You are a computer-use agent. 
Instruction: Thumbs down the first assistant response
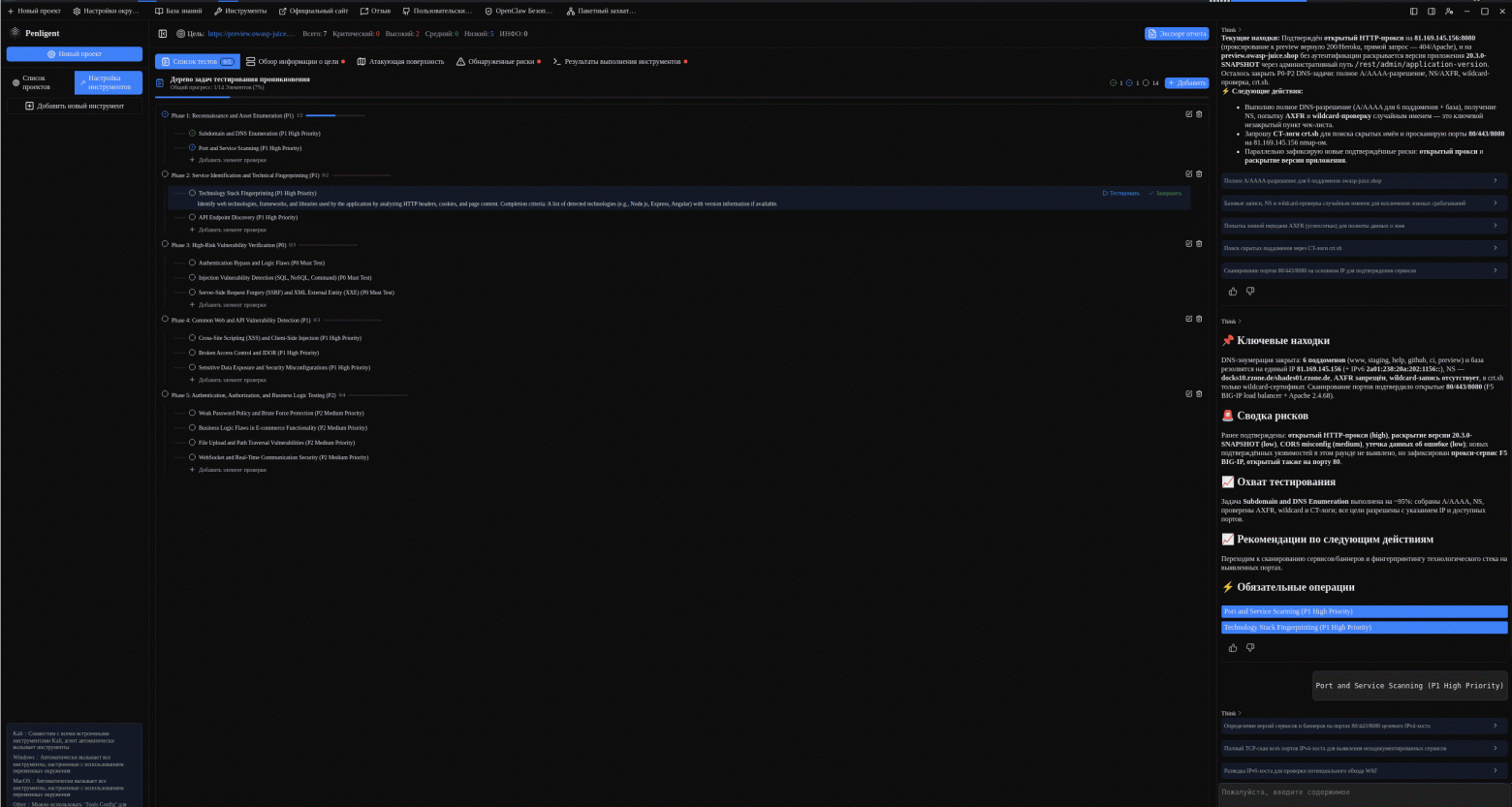[1250, 292]
